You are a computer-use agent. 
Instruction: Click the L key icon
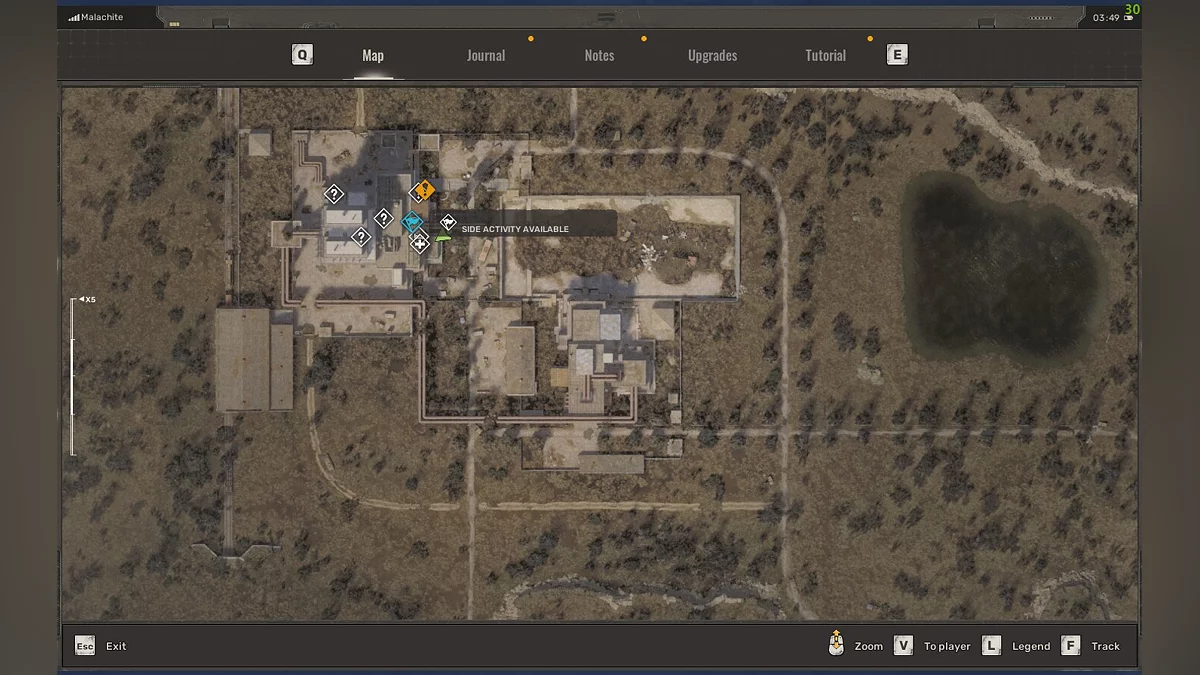(991, 646)
